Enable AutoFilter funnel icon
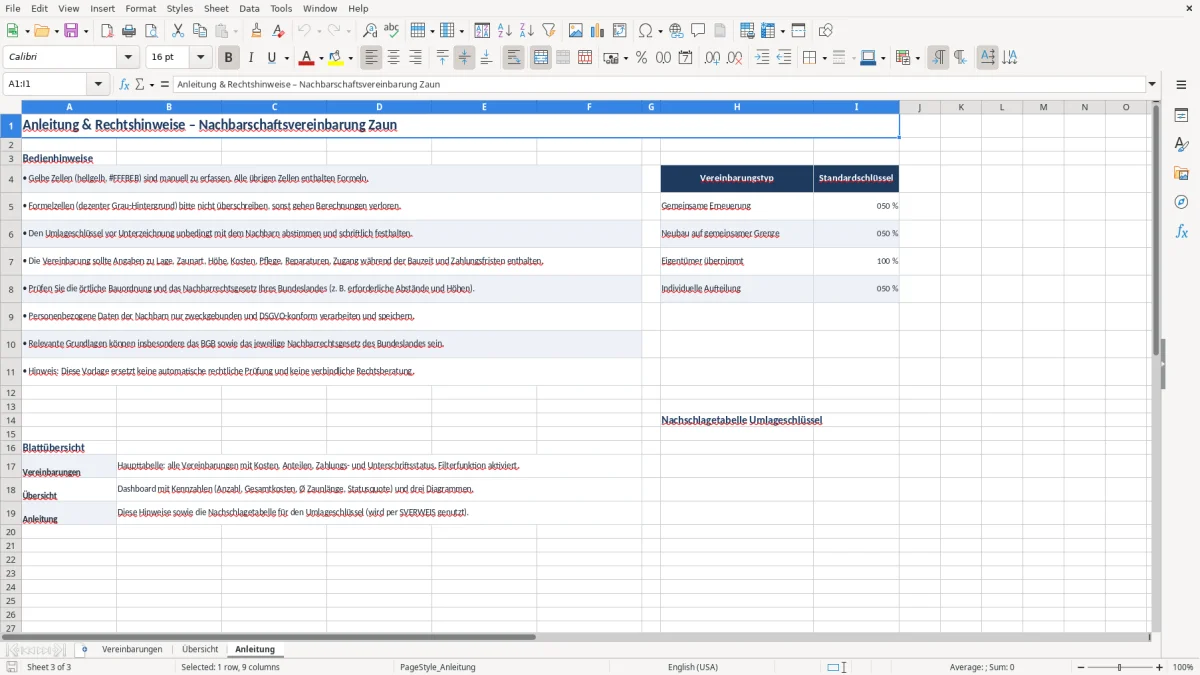 [x=549, y=31]
